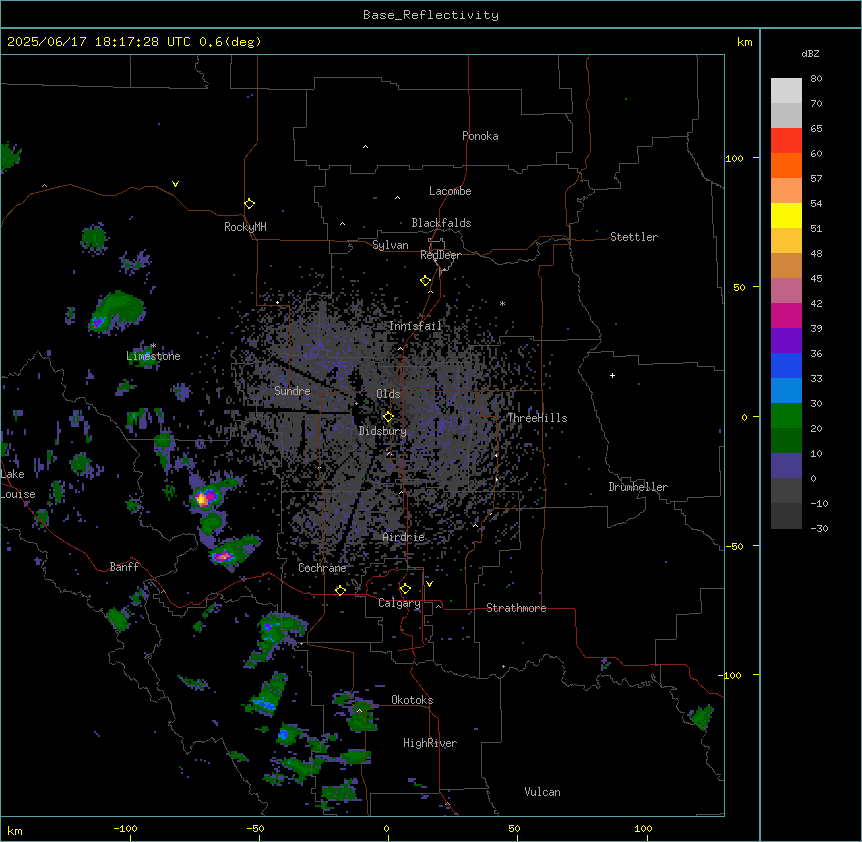Click the Louise label at left edge
Viewport: 862px width, 842px height.
click(x=18, y=494)
